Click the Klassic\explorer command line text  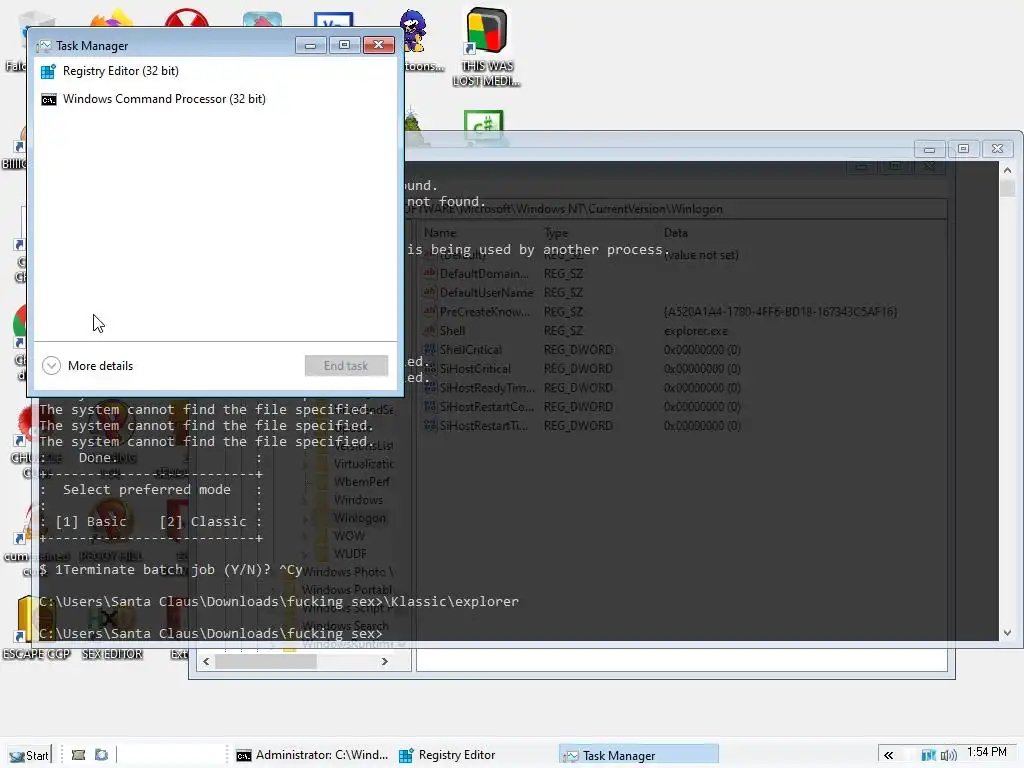coord(279,601)
